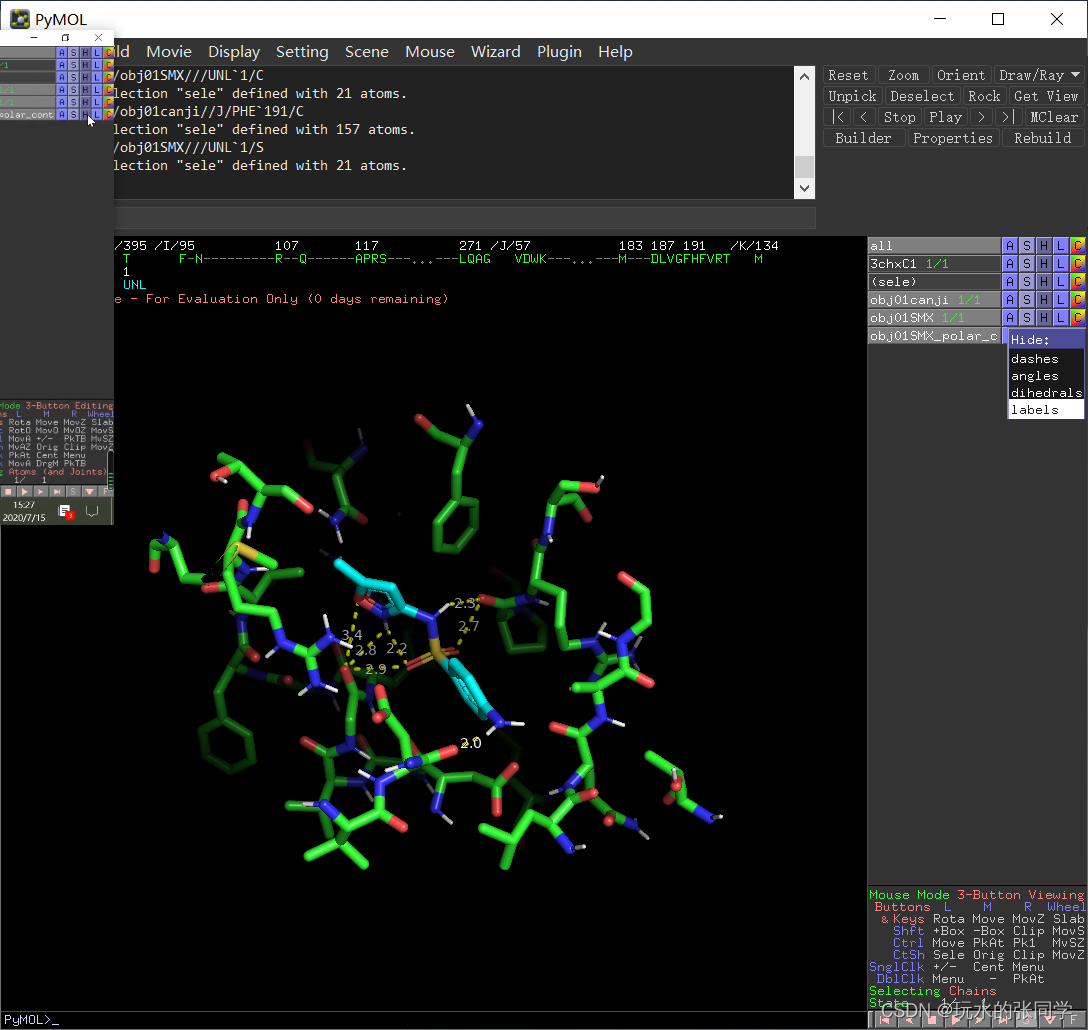Open the Action menu for (sele)
The image size is (1088, 1030).
click(1010, 282)
